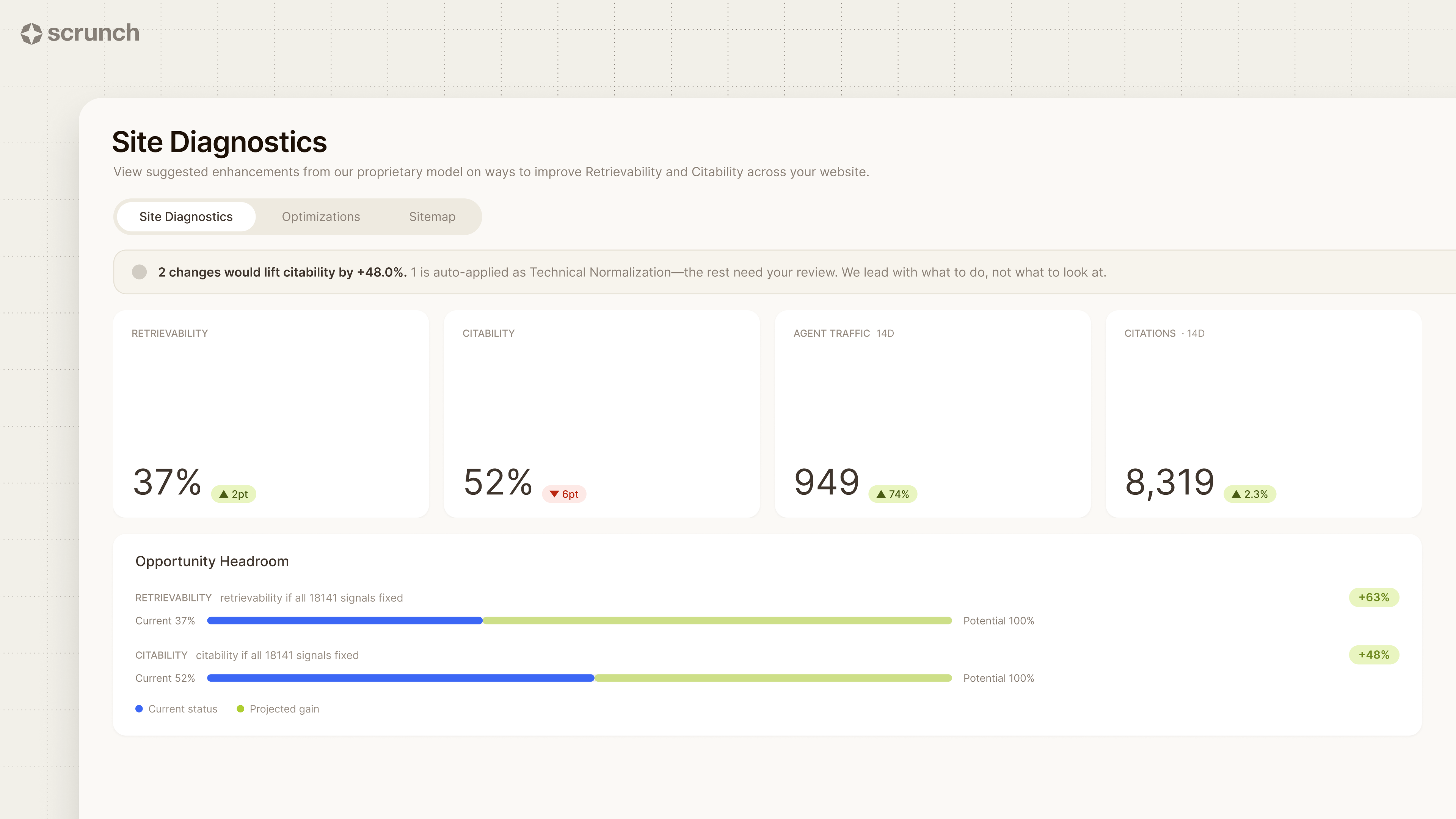
Task: Click the green 2pt up-arrow badge
Action: coord(234,494)
